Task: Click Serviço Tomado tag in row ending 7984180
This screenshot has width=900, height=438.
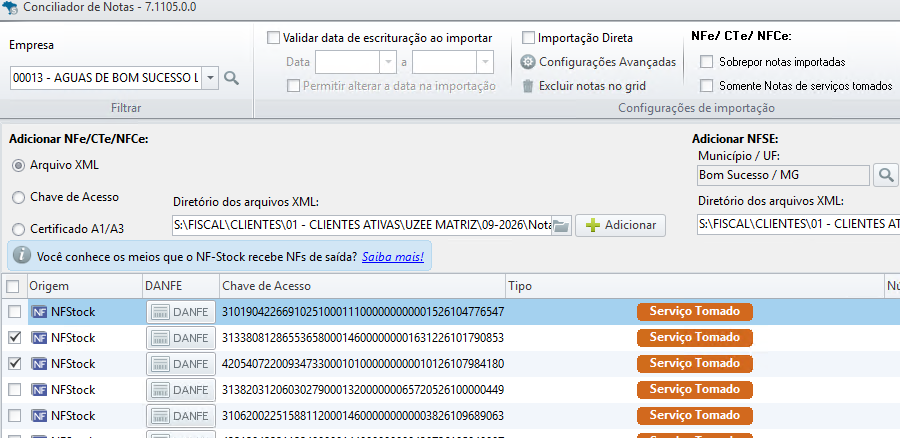Action: [x=695, y=363]
